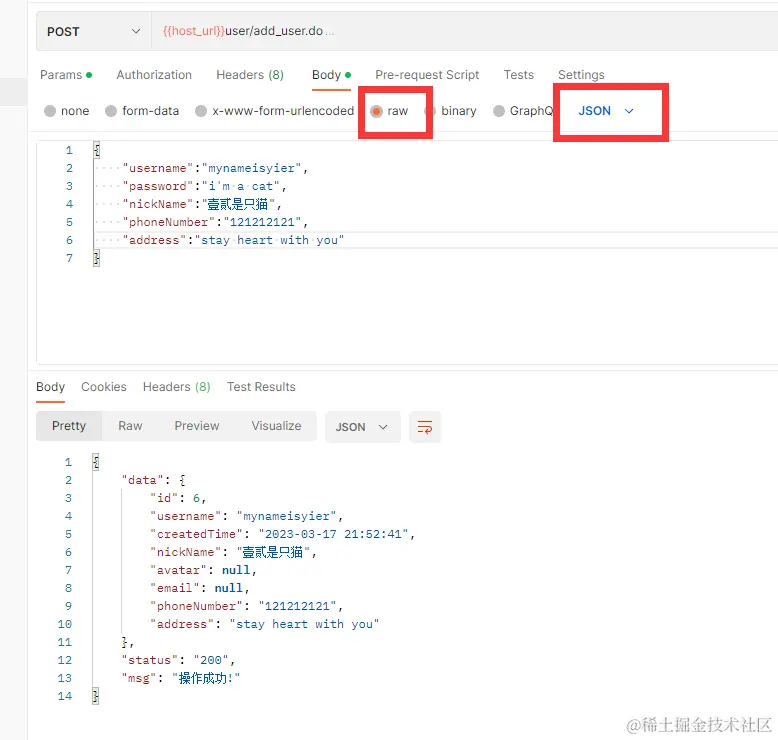This screenshot has height=740, width=778.
Task: Switch to the Tests tab
Action: [x=519, y=75]
